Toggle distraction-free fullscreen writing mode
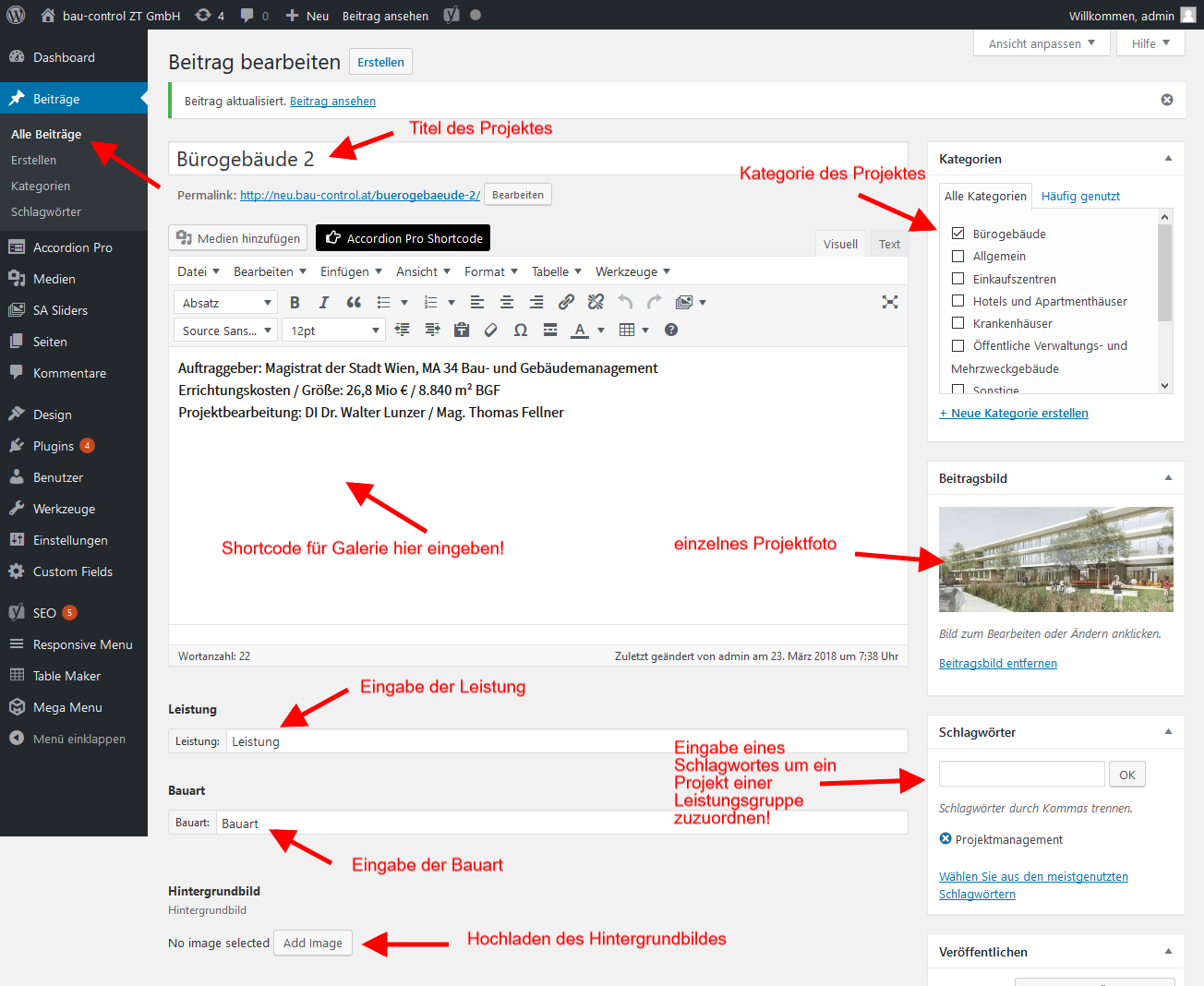This screenshot has height=986, width=1204. coord(890,302)
